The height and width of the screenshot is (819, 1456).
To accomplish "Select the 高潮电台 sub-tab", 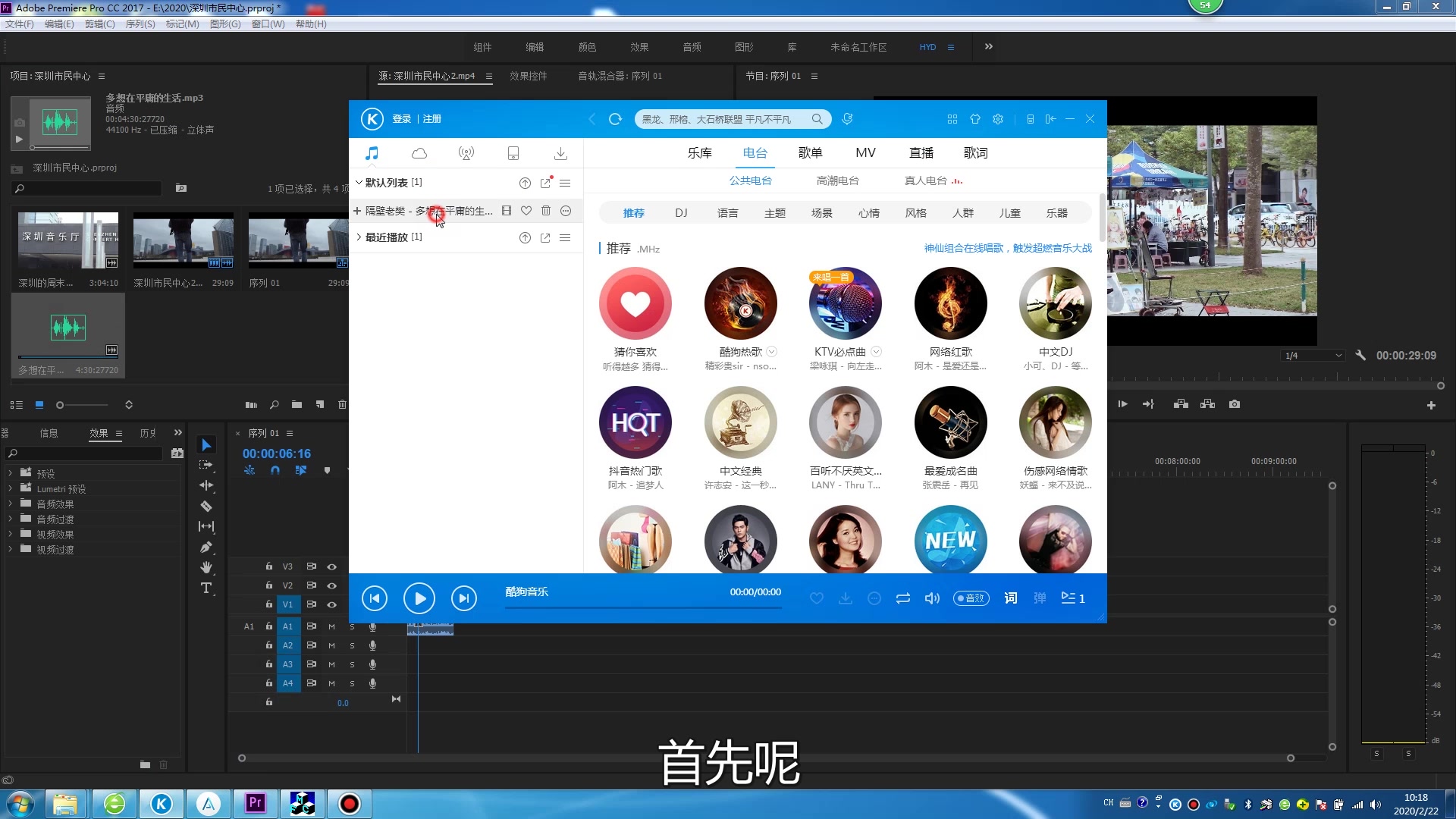I will 837,180.
